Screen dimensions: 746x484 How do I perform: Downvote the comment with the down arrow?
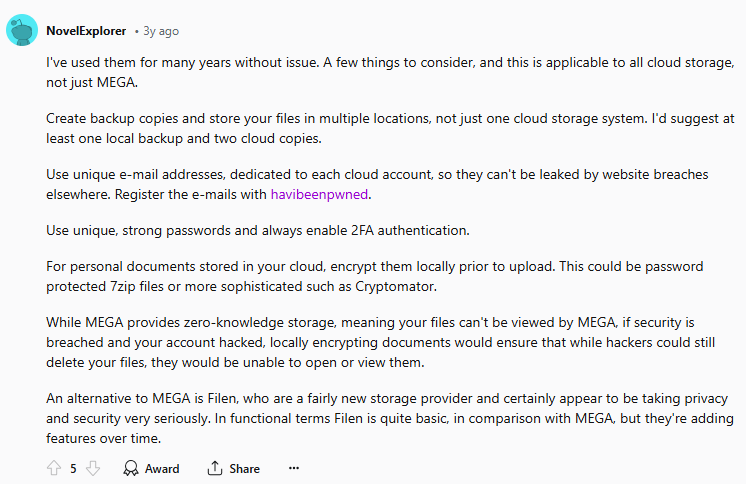point(93,468)
